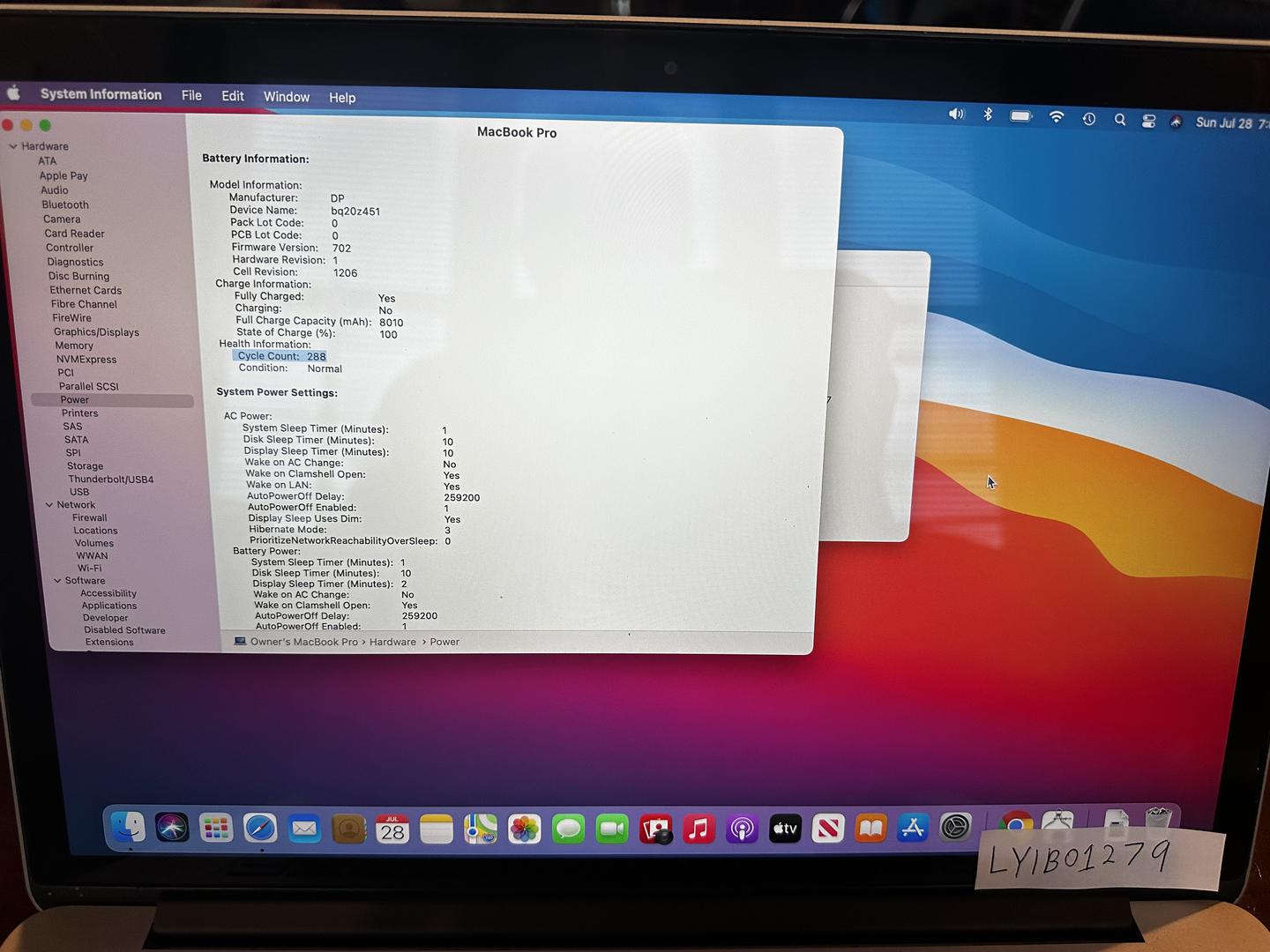1270x952 pixels.
Task: Click the Wi-Fi status icon
Action: [1056, 117]
